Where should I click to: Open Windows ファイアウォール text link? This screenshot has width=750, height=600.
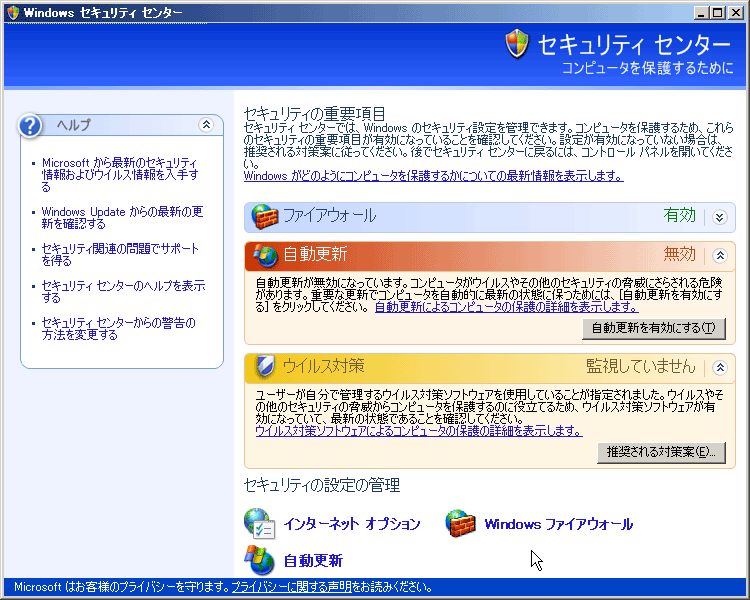[x=559, y=524]
